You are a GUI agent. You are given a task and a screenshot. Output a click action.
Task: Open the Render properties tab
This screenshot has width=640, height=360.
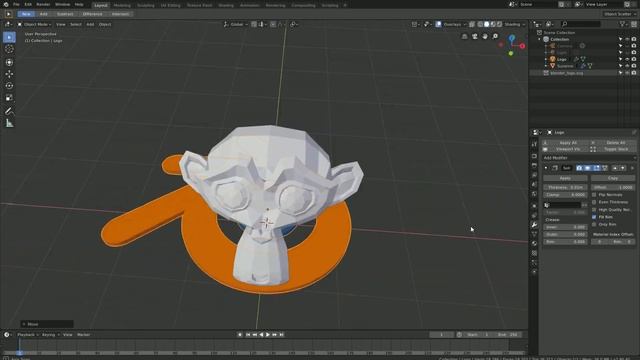pyautogui.click(x=534, y=156)
